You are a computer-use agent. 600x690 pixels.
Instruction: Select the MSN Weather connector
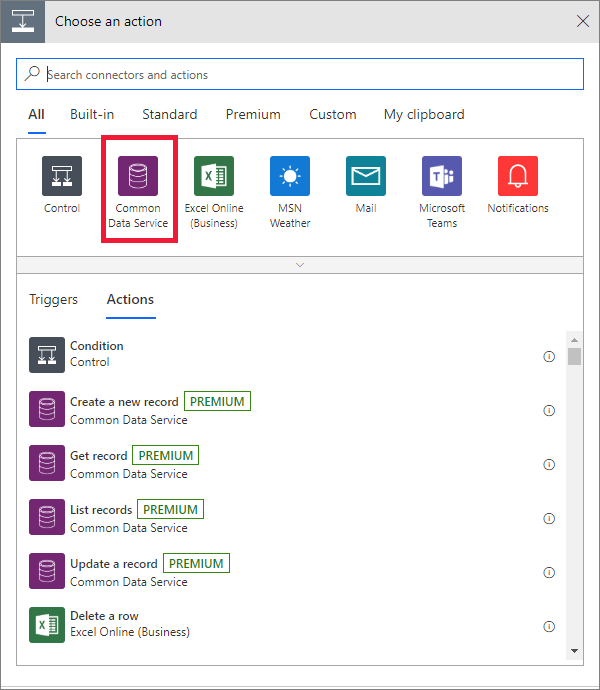click(290, 176)
